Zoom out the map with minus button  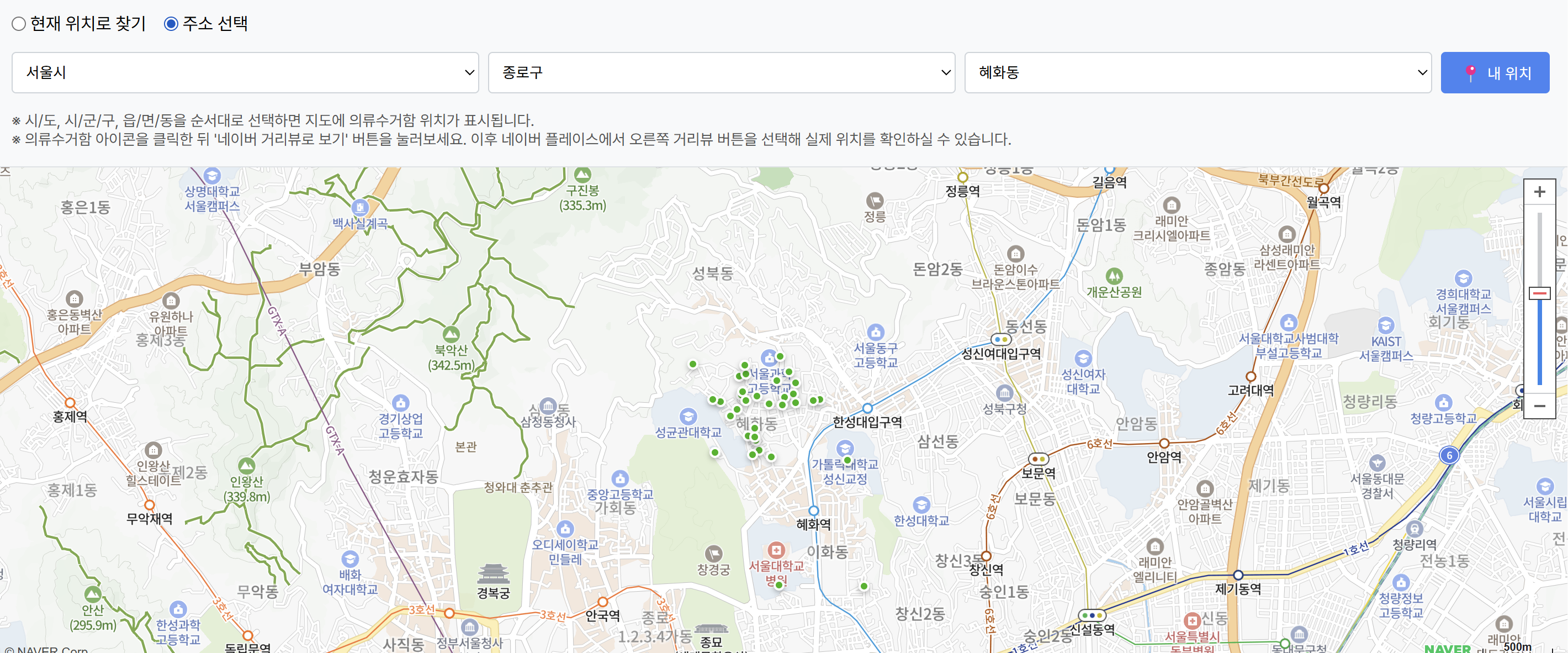(1539, 406)
